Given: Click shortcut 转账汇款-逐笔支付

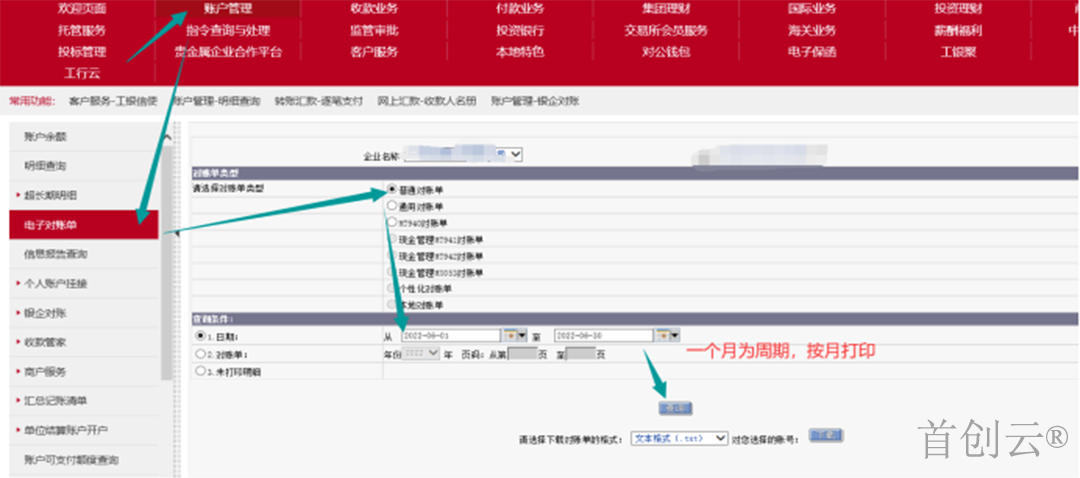Looking at the screenshot, I should tap(318, 101).
